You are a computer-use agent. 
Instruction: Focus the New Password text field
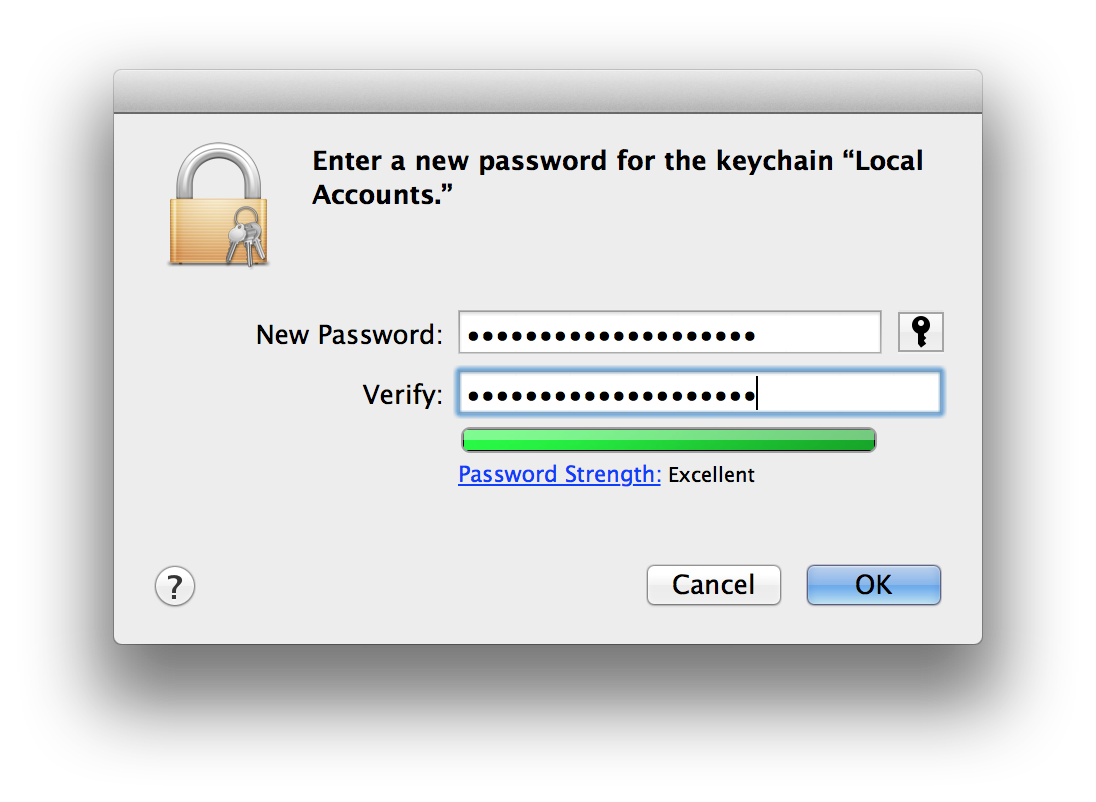click(x=669, y=333)
